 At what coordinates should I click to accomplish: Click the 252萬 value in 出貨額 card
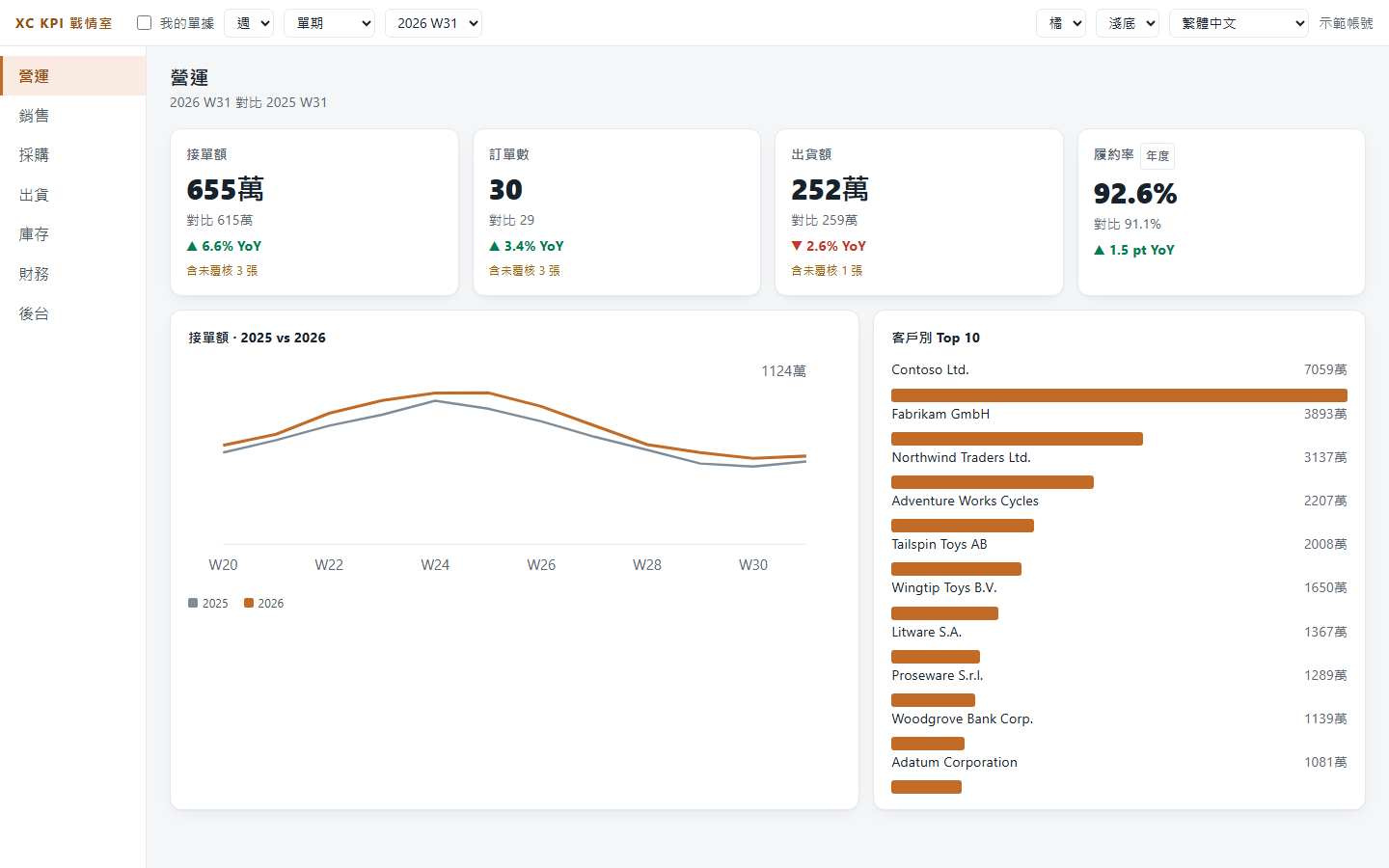click(x=831, y=190)
